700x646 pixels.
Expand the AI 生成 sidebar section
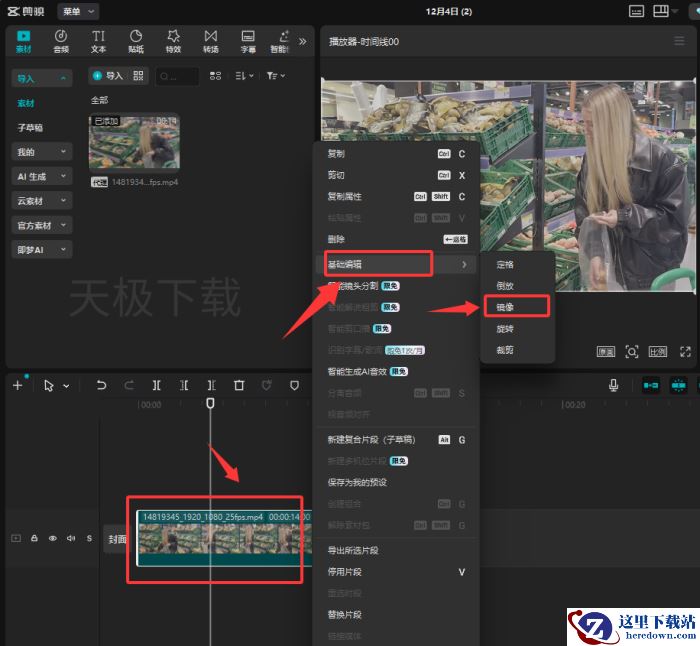pos(42,176)
